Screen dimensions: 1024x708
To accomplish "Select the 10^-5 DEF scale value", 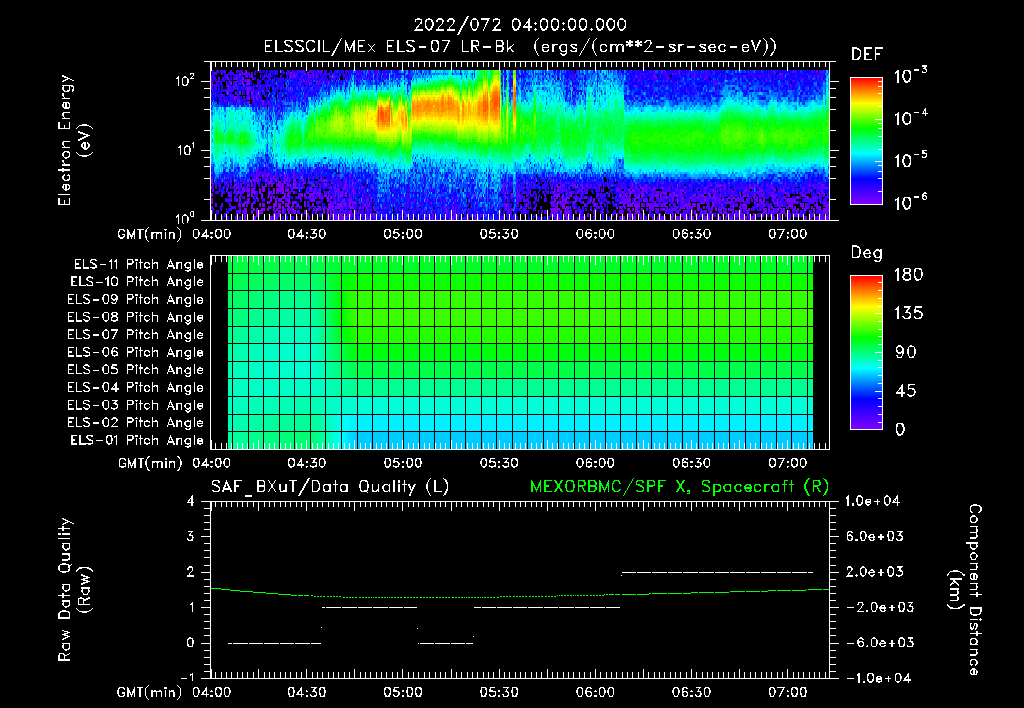I will click(910, 159).
